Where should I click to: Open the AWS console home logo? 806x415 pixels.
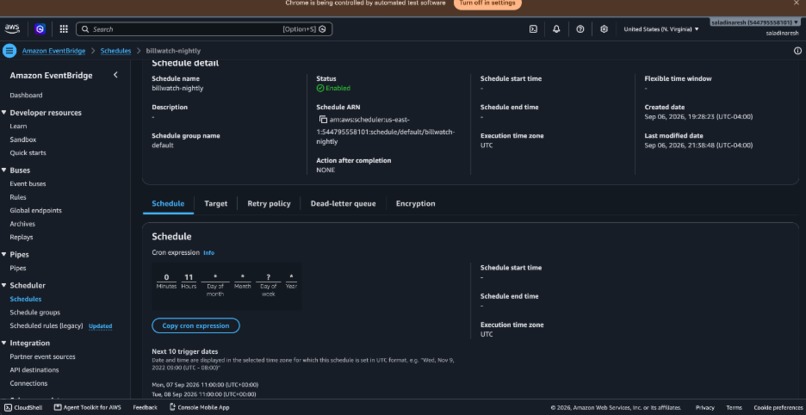tap(12, 29)
